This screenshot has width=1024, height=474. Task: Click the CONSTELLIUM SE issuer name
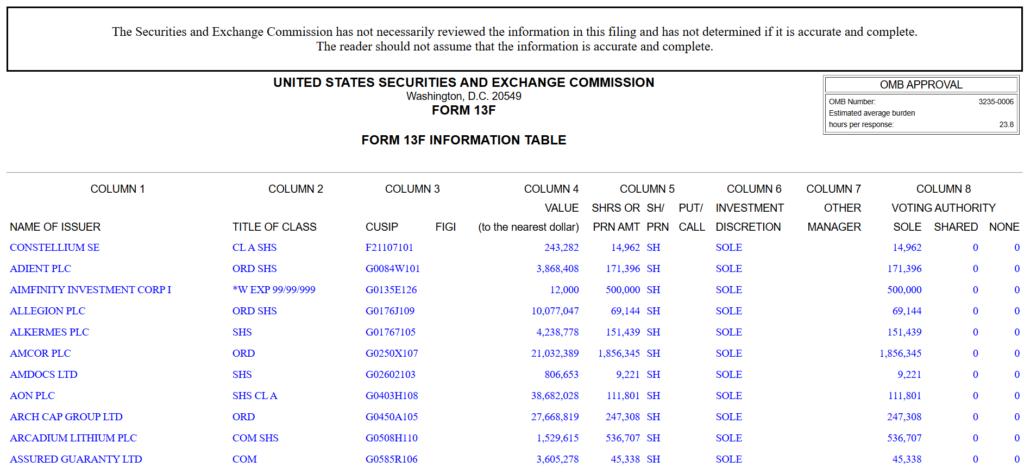55,247
